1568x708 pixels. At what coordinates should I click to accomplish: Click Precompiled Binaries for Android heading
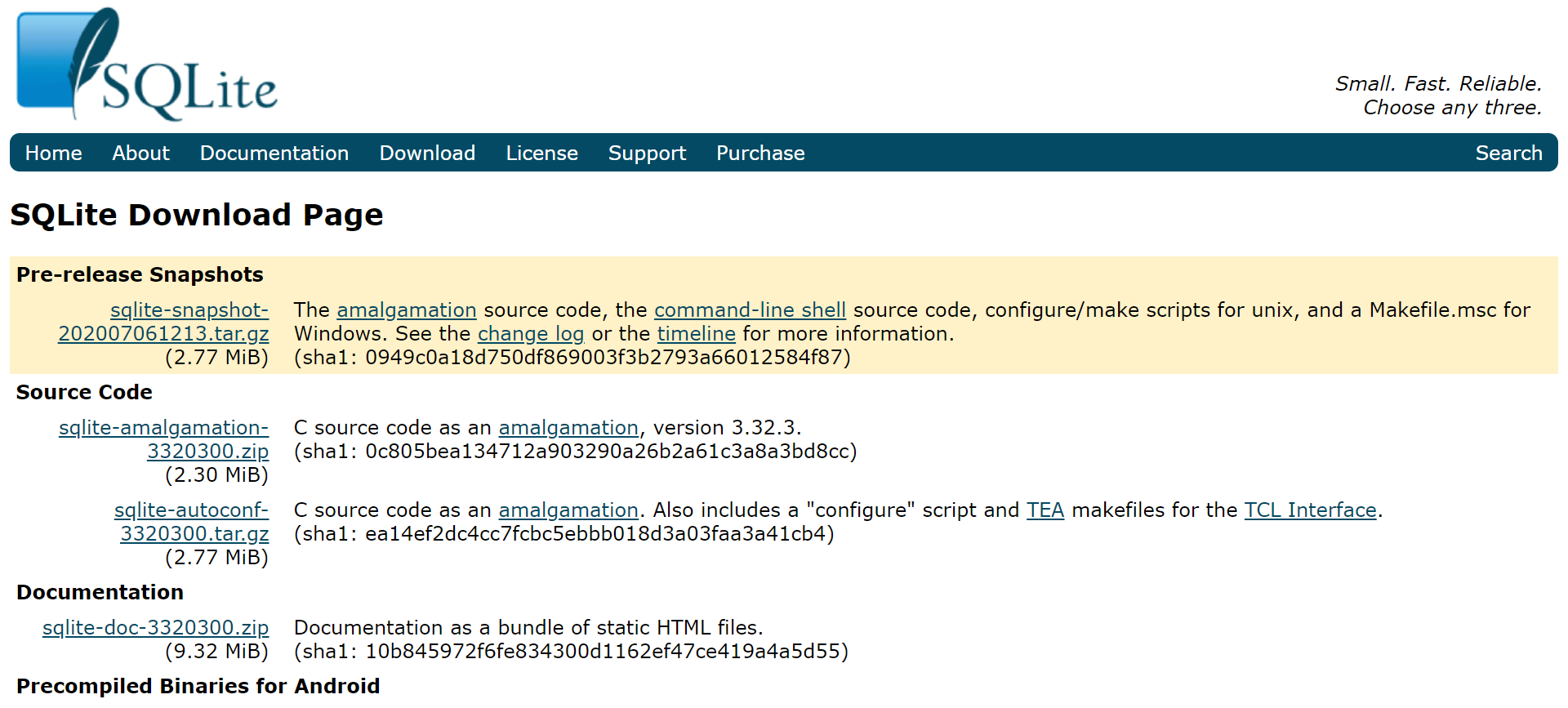pos(198,686)
